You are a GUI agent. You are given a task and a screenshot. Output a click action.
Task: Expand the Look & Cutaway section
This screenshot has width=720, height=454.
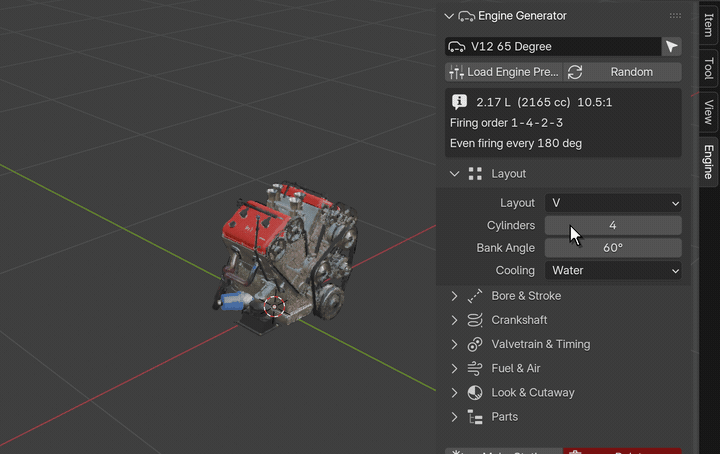(454, 393)
